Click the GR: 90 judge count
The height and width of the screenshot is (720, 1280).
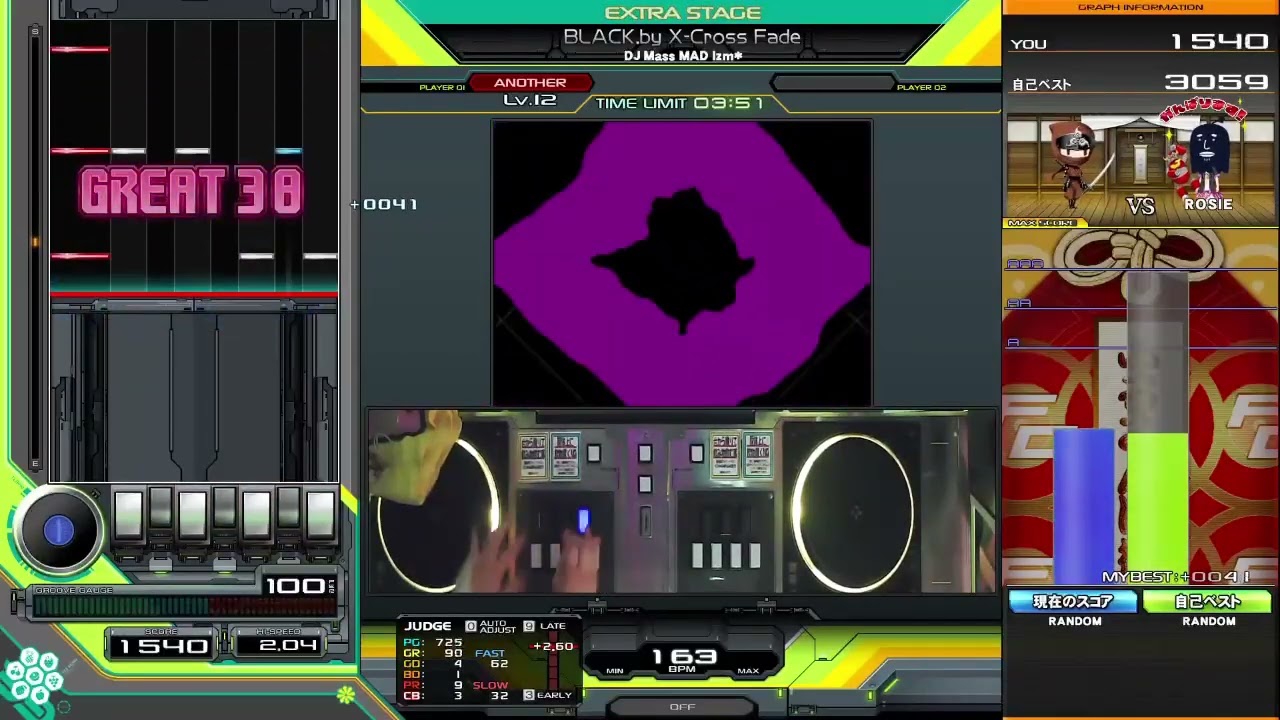pos(433,653)
